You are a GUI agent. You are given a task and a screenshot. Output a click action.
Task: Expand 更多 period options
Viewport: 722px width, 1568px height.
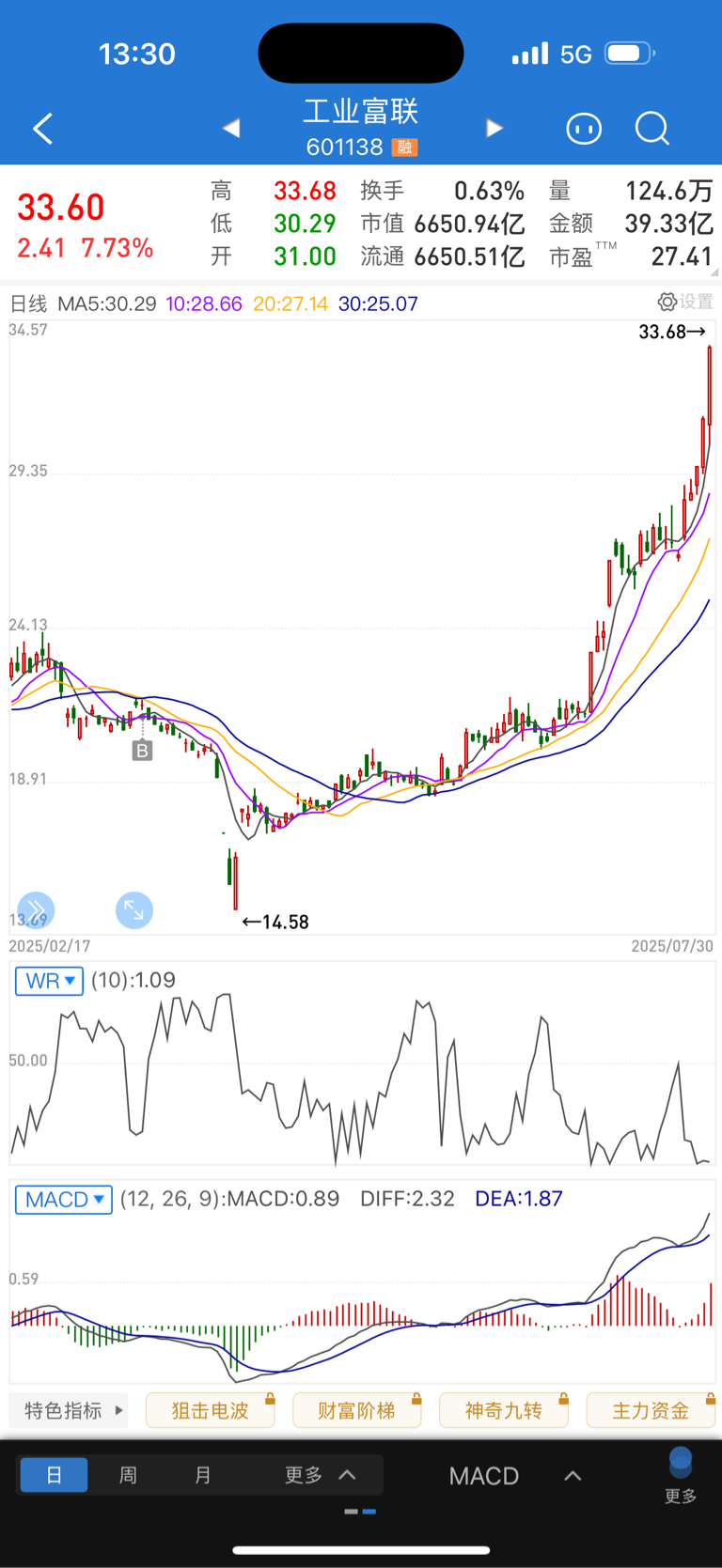pos(320,1475)
